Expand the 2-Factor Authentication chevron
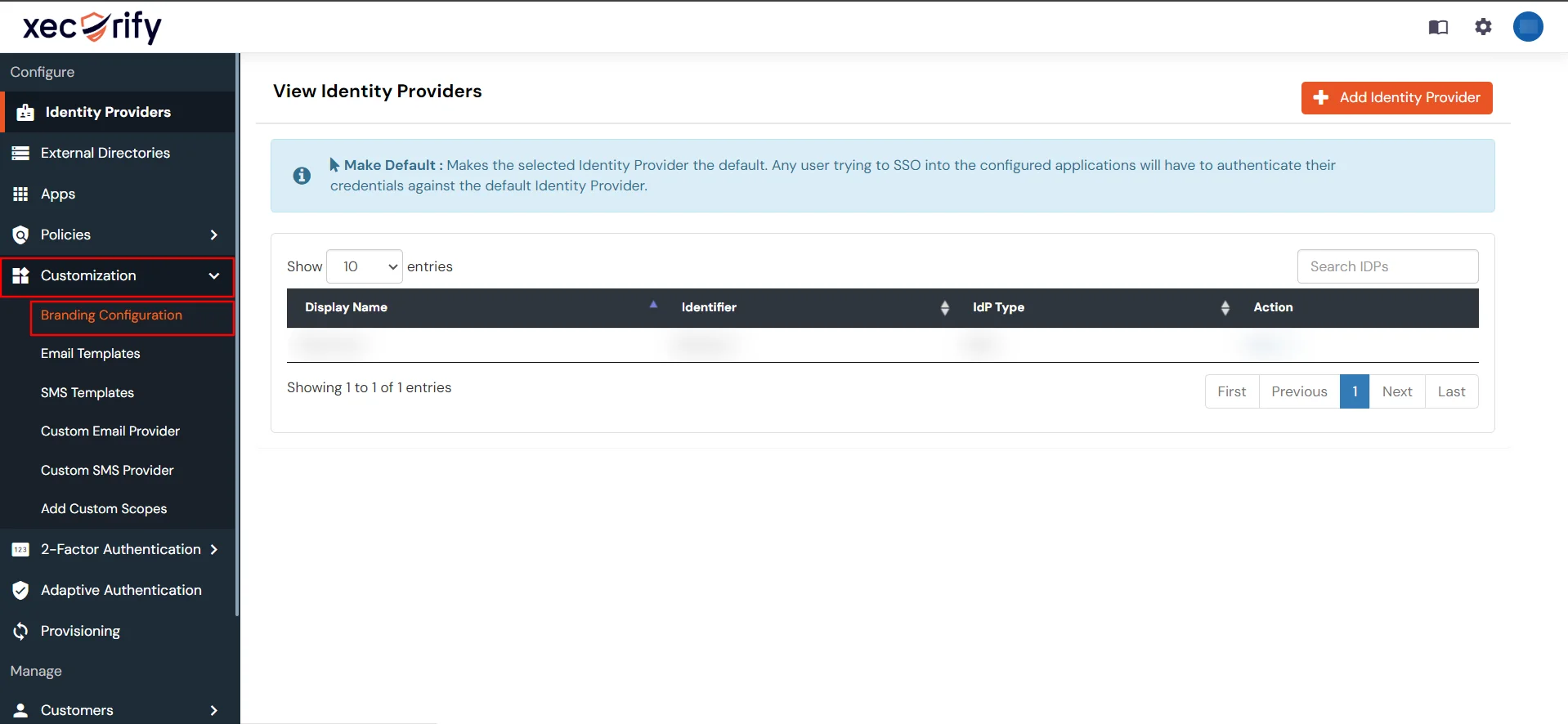Image resolution: width=1568 pixels, height=724 pixels. point(214,550)
